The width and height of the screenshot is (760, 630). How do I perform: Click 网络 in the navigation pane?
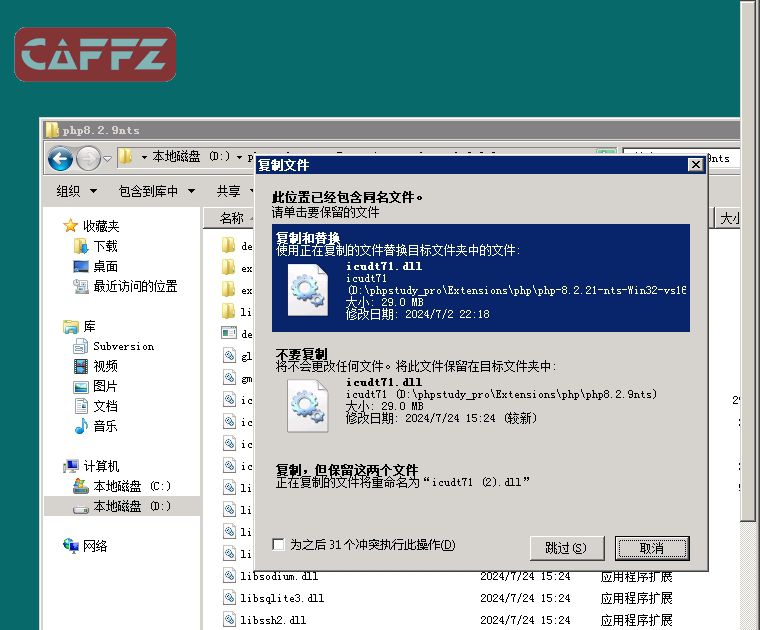coord(95,546)
